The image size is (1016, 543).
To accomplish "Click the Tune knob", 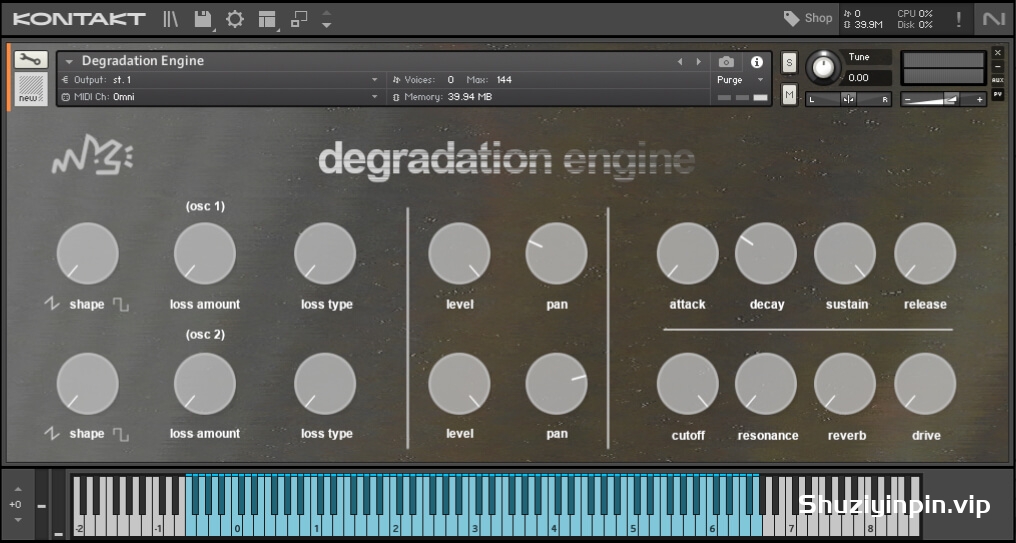I will 823,67.
